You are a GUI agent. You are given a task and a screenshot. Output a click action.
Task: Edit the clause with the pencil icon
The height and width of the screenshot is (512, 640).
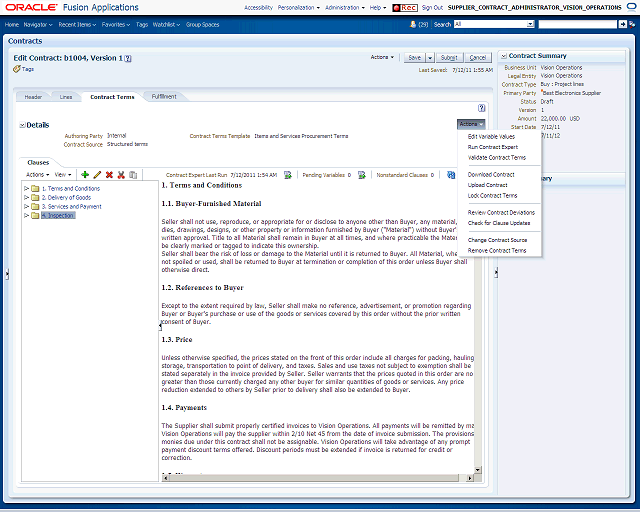[x=97, y=175]
